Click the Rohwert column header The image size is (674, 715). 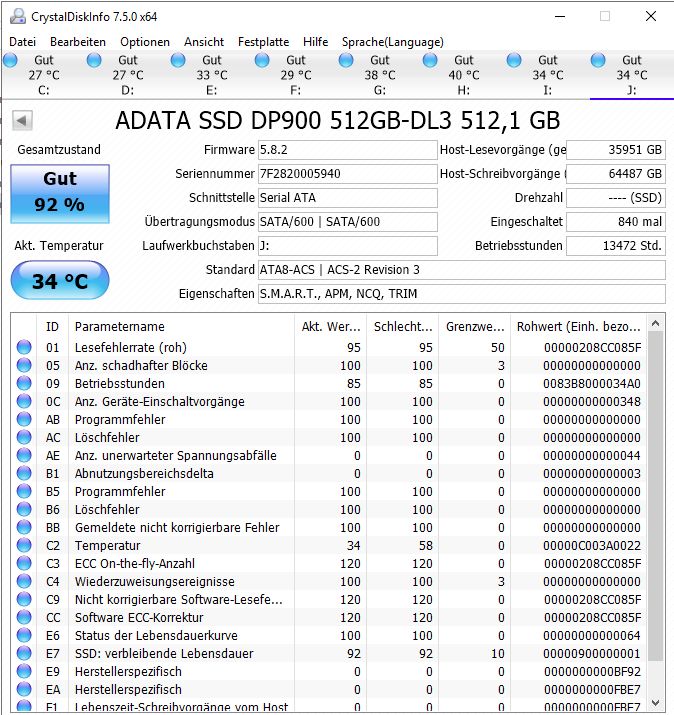tap(578, 326)
